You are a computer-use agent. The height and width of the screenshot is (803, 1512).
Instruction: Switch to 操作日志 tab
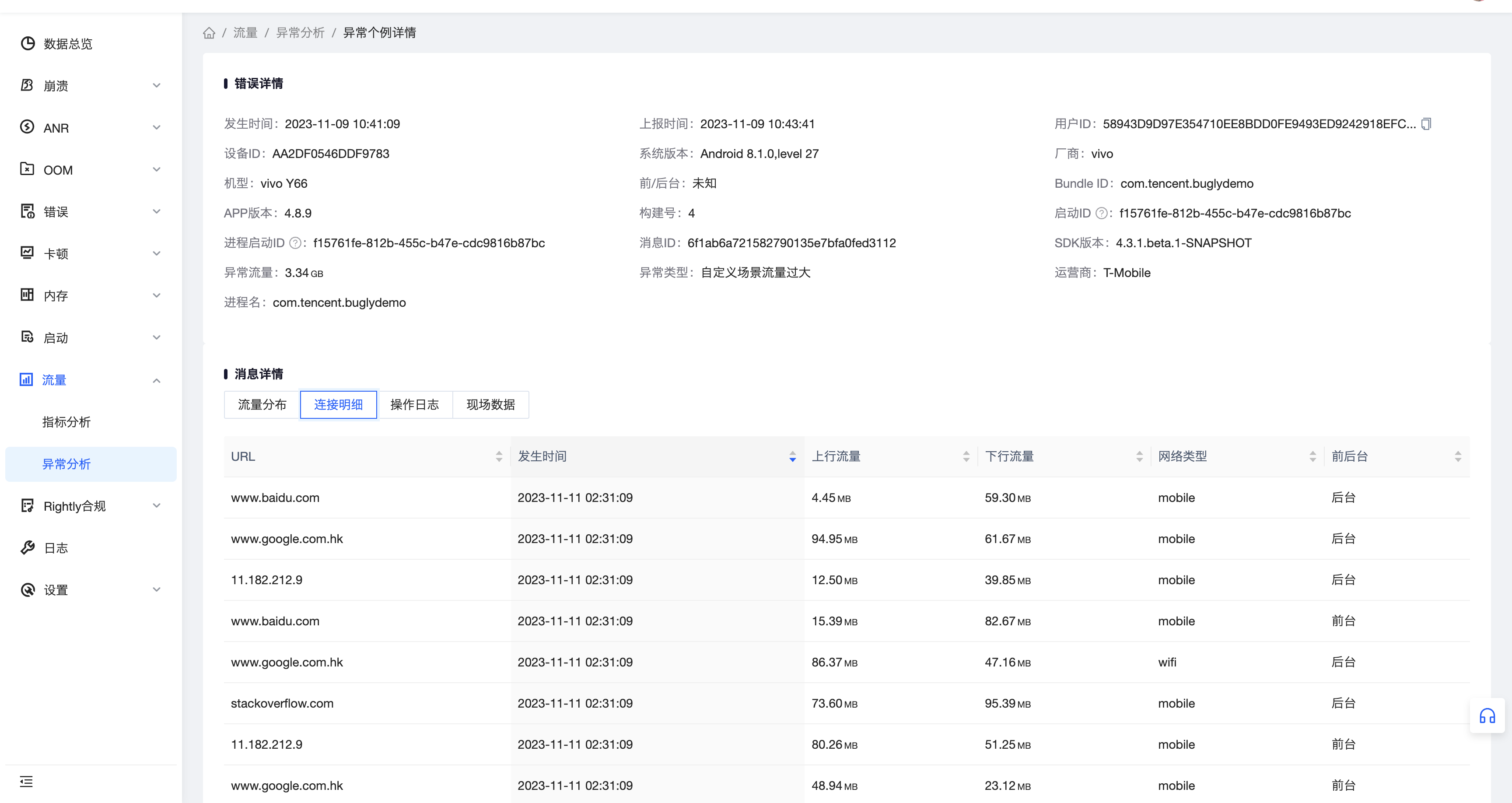pyautogui.click(x=414, y=404)
